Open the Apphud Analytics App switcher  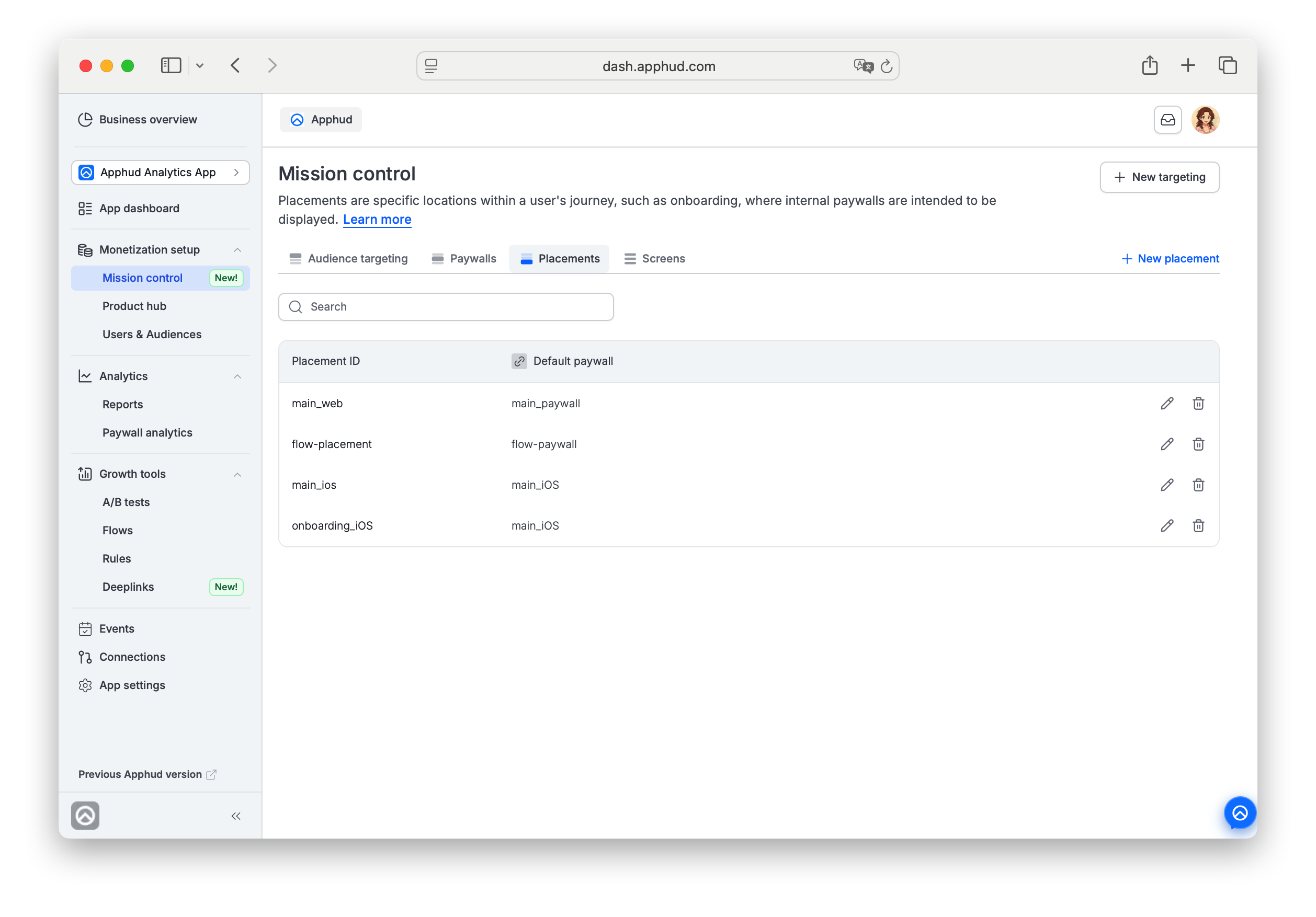161,173
